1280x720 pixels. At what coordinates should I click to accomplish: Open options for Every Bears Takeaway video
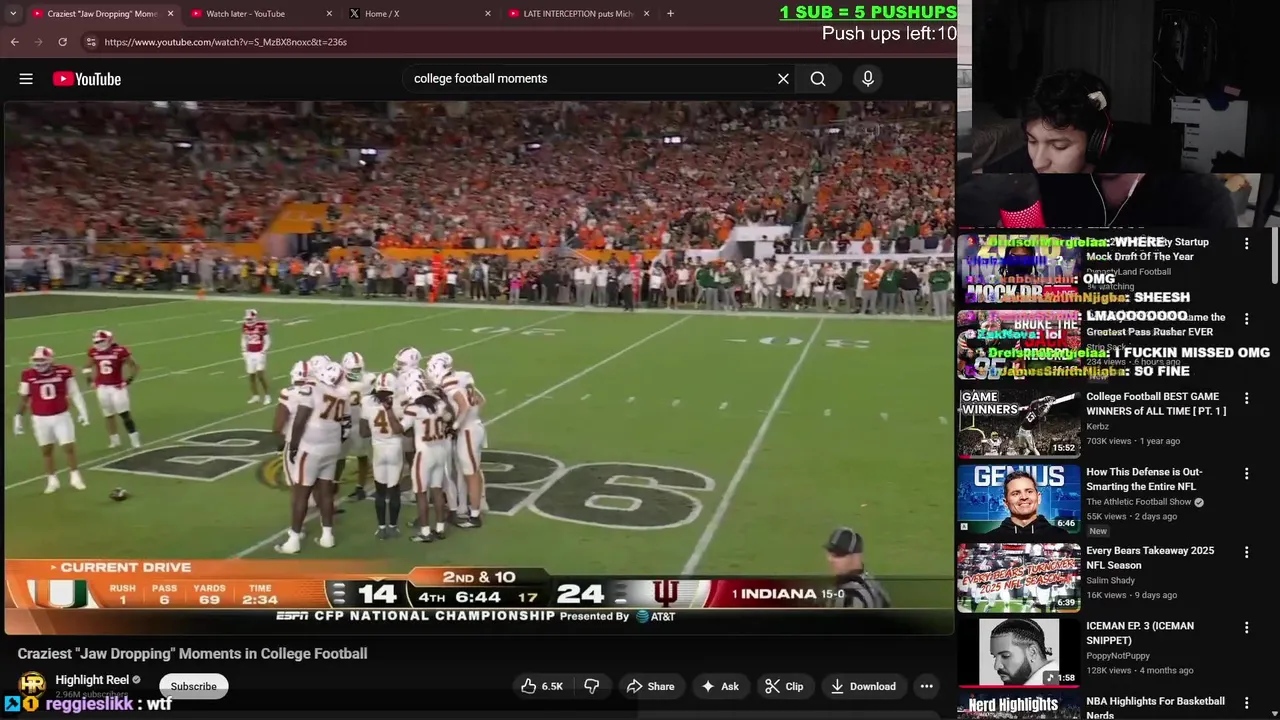tap(1246, 552)
